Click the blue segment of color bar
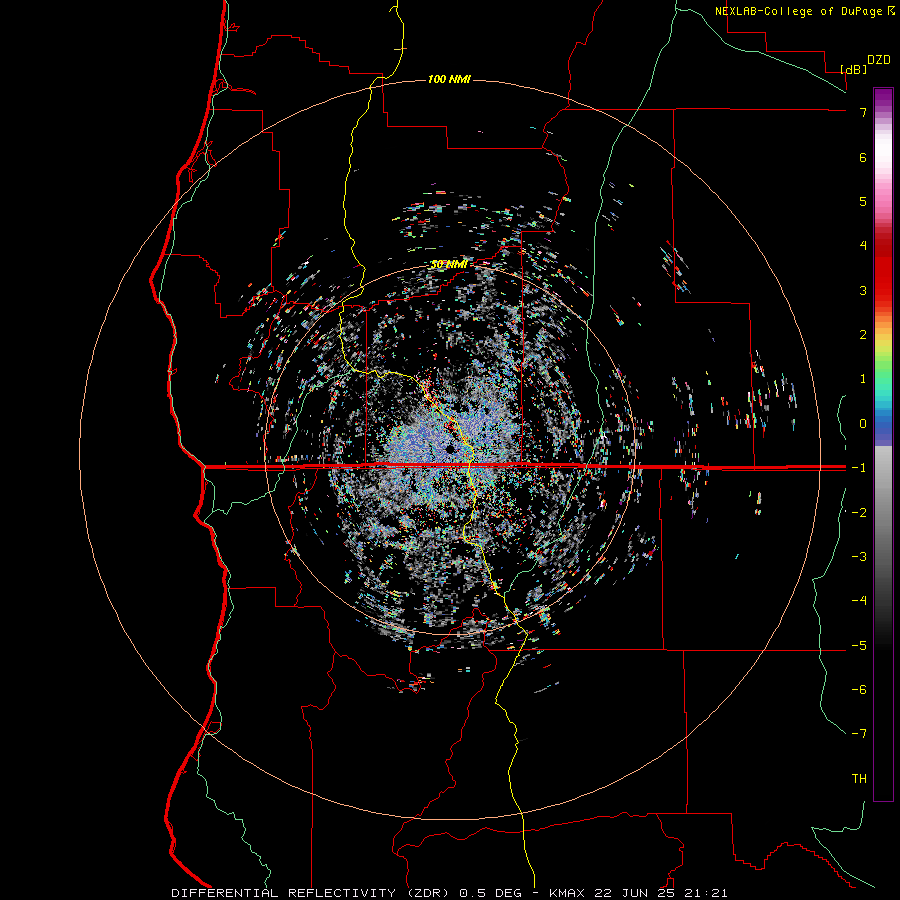This screenshot has height=900, width=900. coord(883,425)
